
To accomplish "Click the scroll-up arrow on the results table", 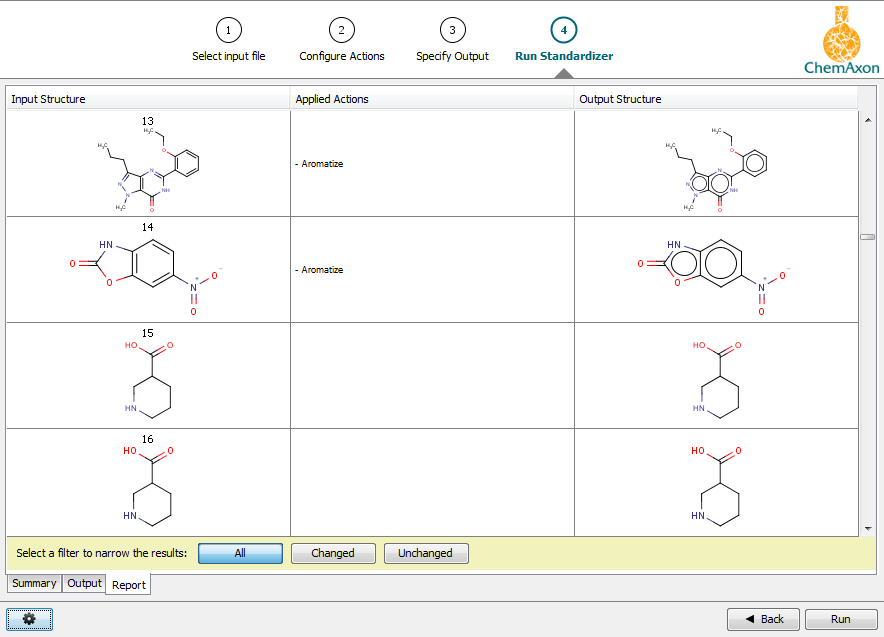I will (x=868, y=118).
